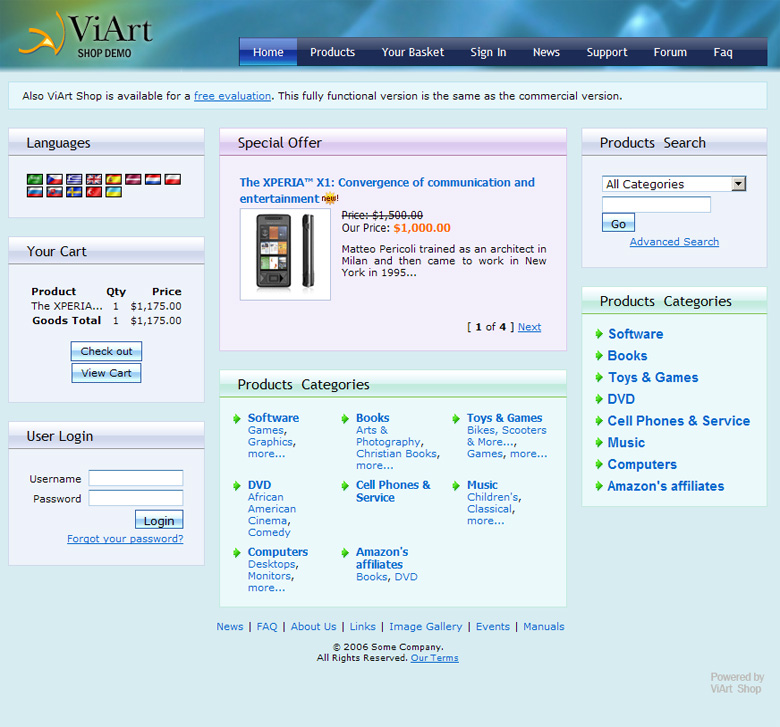Open the Comedy subcategory link

click(x=269, y=532)
